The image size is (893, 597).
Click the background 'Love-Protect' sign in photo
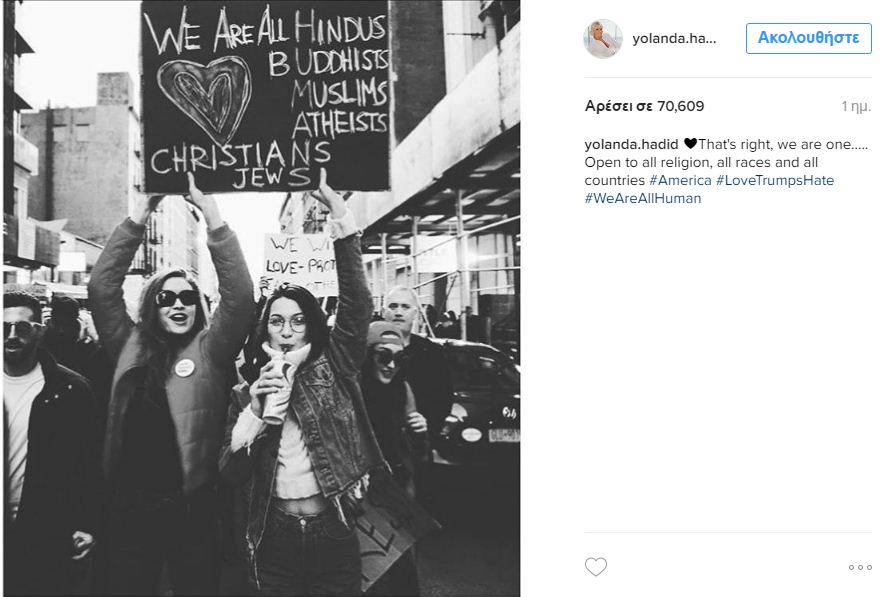pyautogui.click(x=301, y=264)
